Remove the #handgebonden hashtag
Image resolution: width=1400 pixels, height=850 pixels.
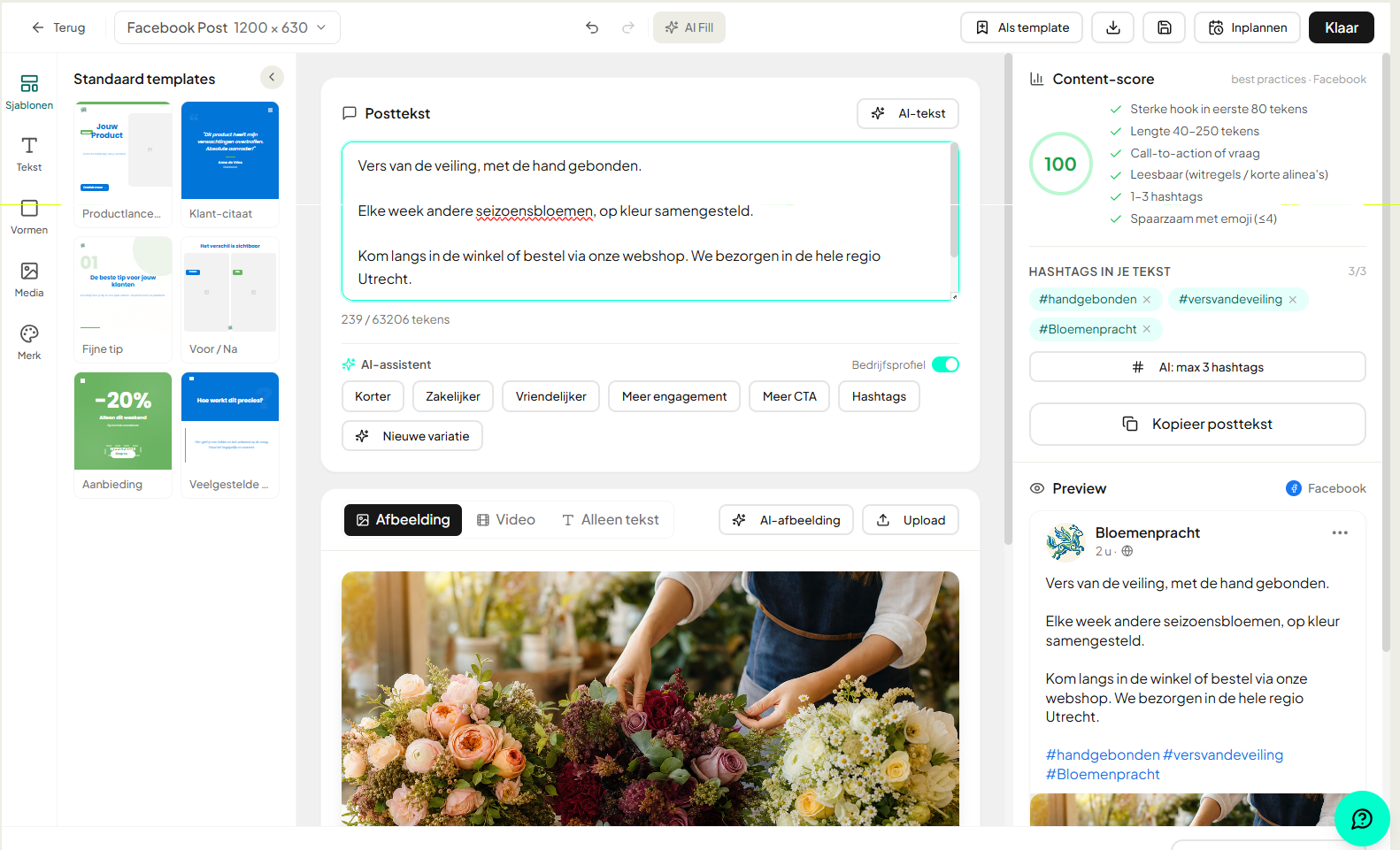coord(1147,300)
